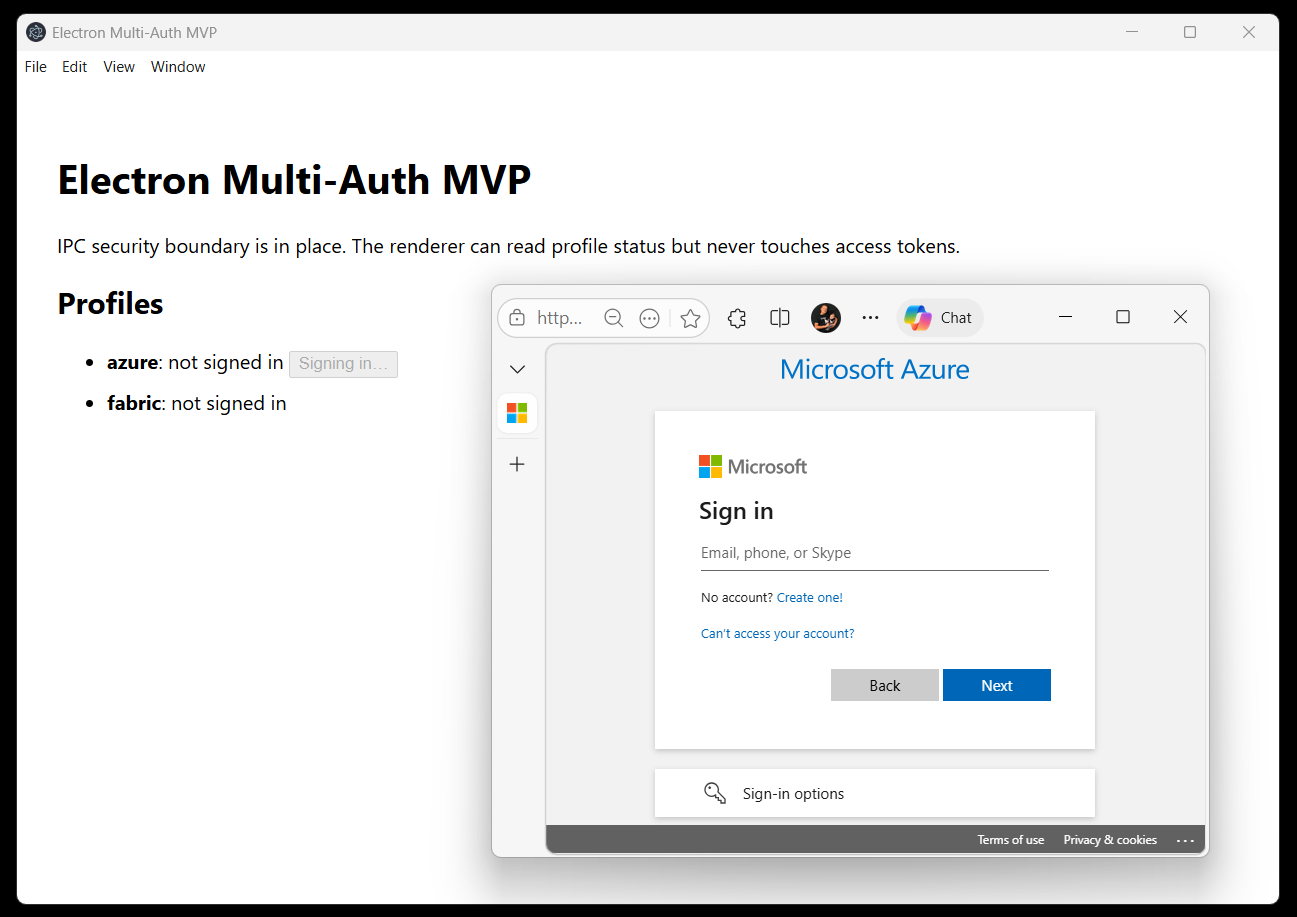Screen dimensions: 1297x917
Task: Toggle the split screen icon
Action: tap(780, 318)
